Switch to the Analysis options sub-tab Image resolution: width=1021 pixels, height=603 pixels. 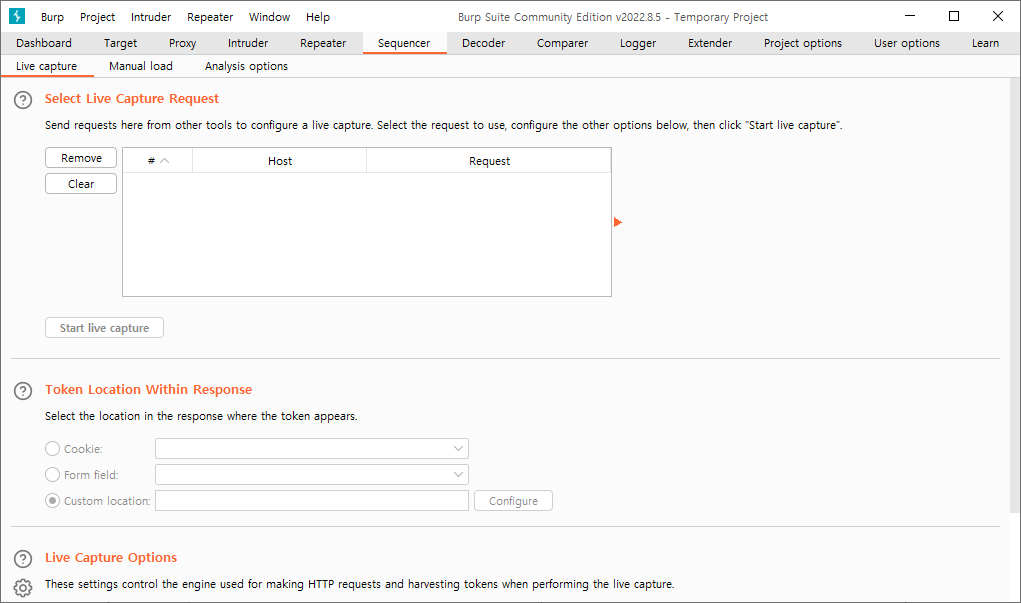click(247, 66)
